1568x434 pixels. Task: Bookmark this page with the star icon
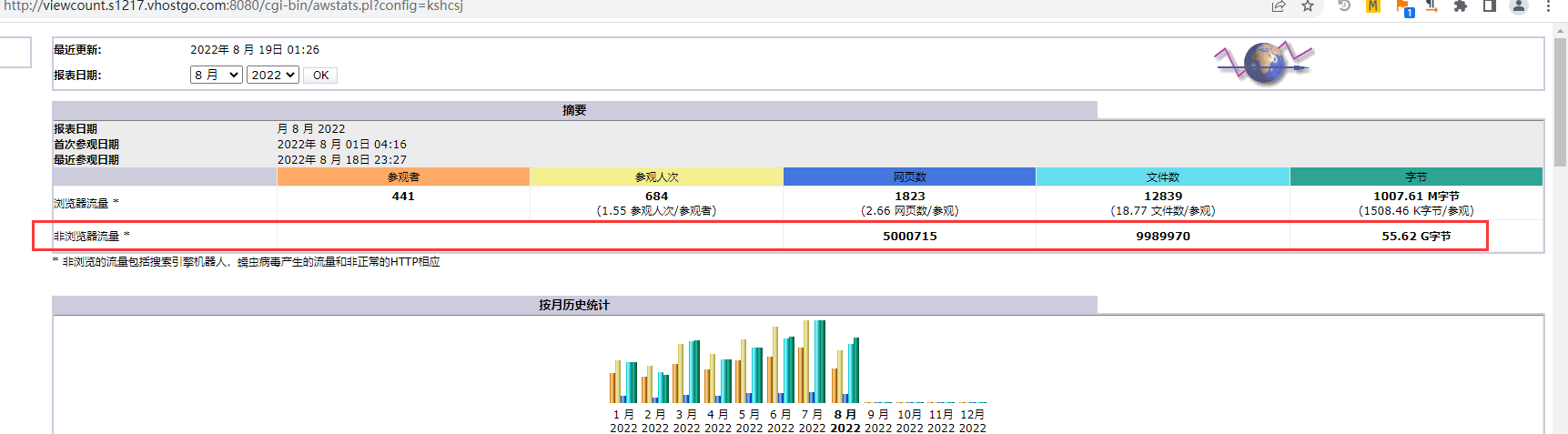tap(1308, 6)
